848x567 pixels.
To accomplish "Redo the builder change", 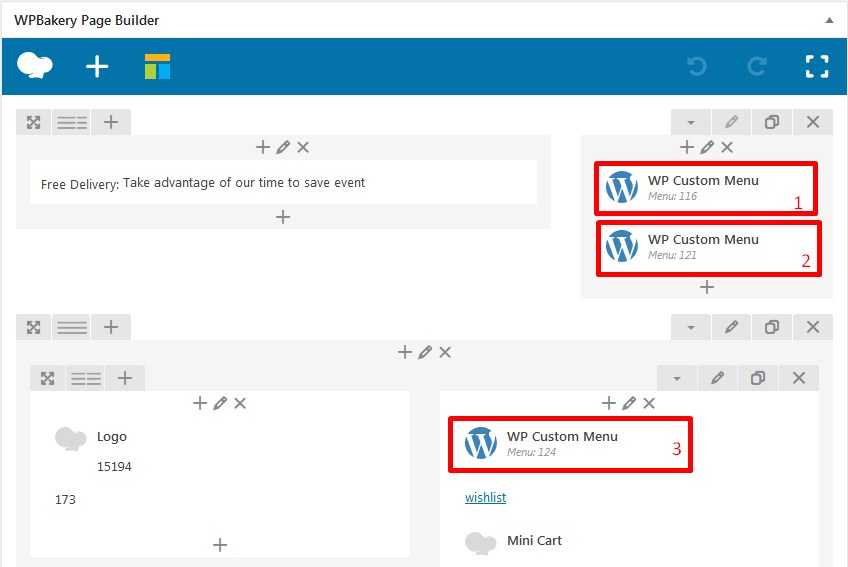I will 757,67.
